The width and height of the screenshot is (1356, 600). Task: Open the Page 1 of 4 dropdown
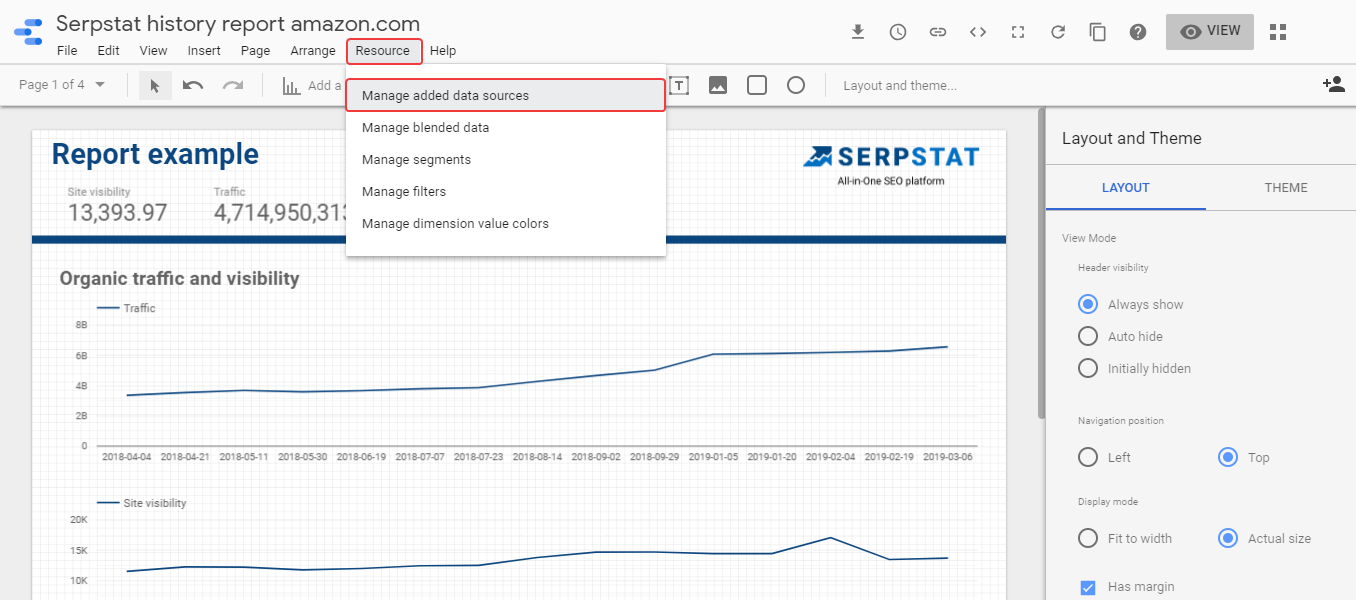coord(62,85)
